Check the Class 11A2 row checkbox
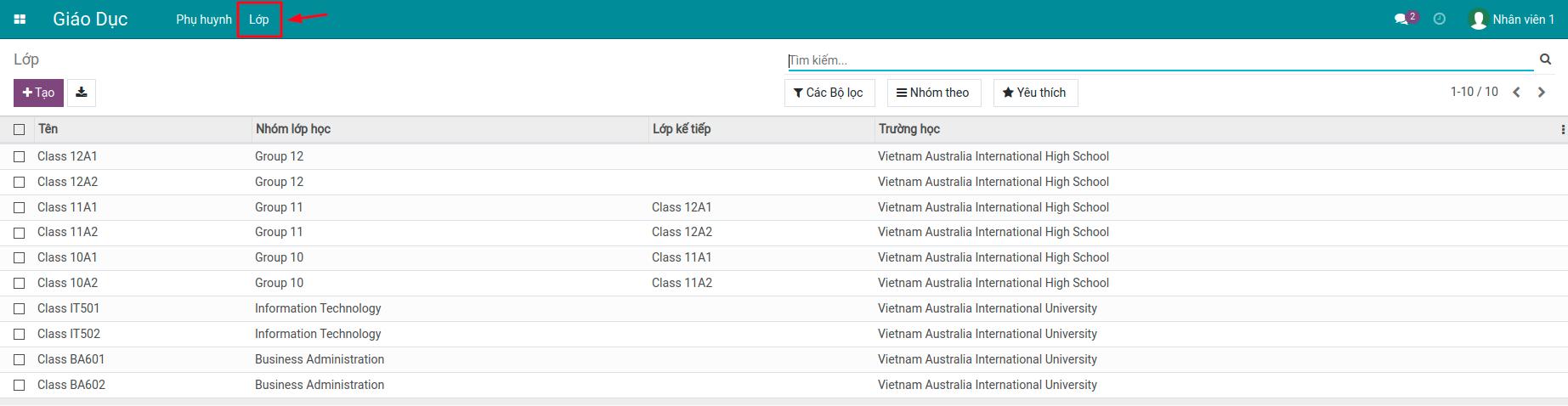Viewport: 1568px width, 406px height. [20, 232]
